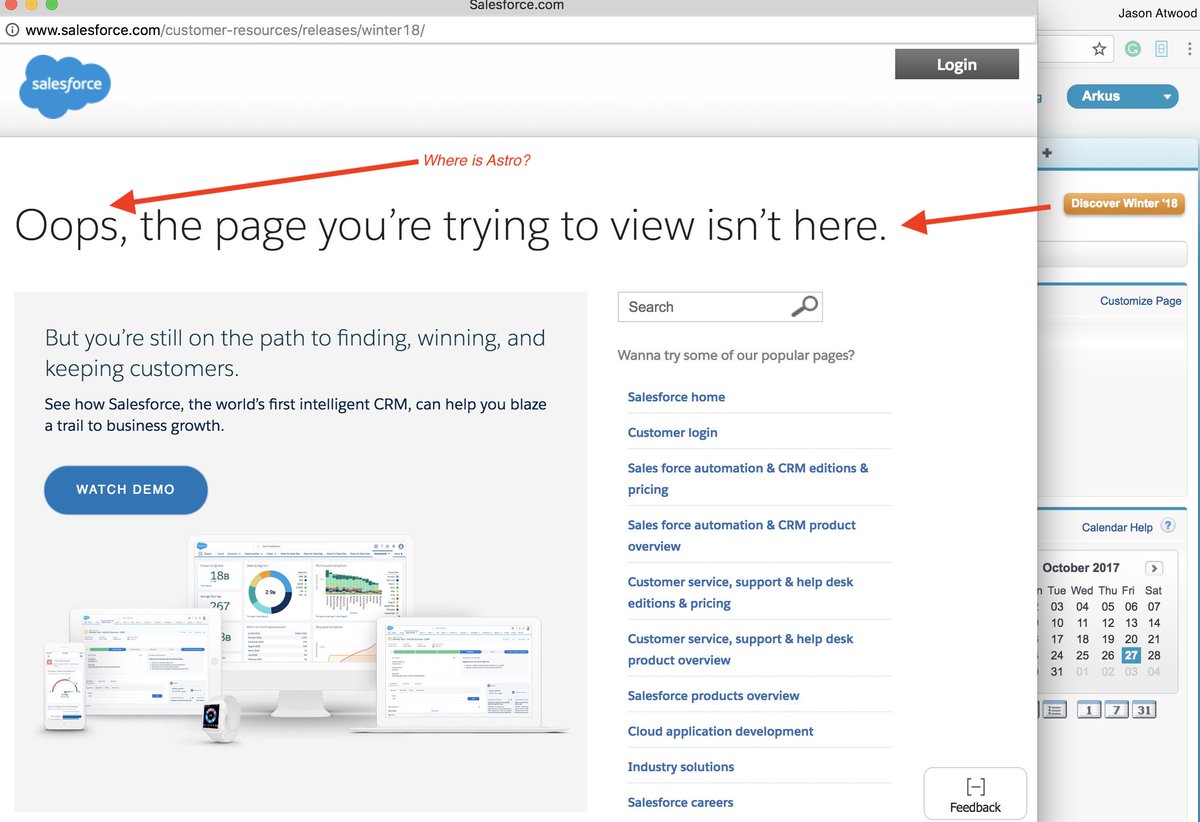The height and width of the screenshot is (822, 1200).
Task: Click the Login button
Action: pos(957,64)
